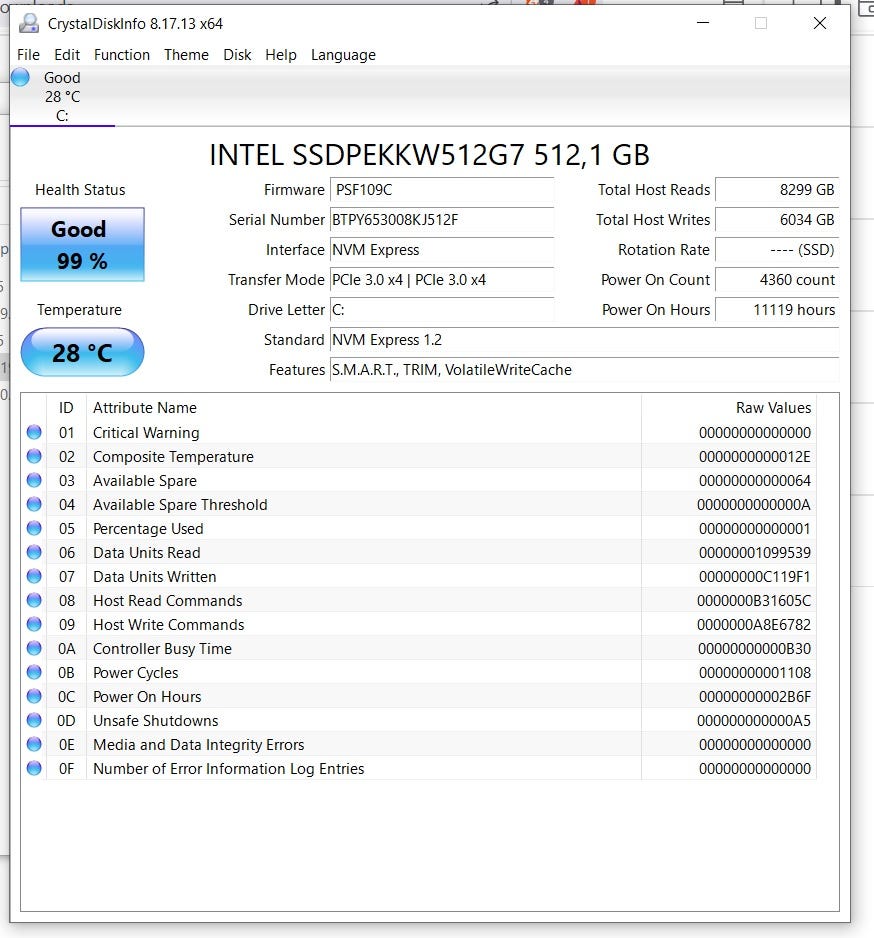Screen dimensions: 874x938
Task: Click the 28 °C temperature button
Action: click(83, 352)
